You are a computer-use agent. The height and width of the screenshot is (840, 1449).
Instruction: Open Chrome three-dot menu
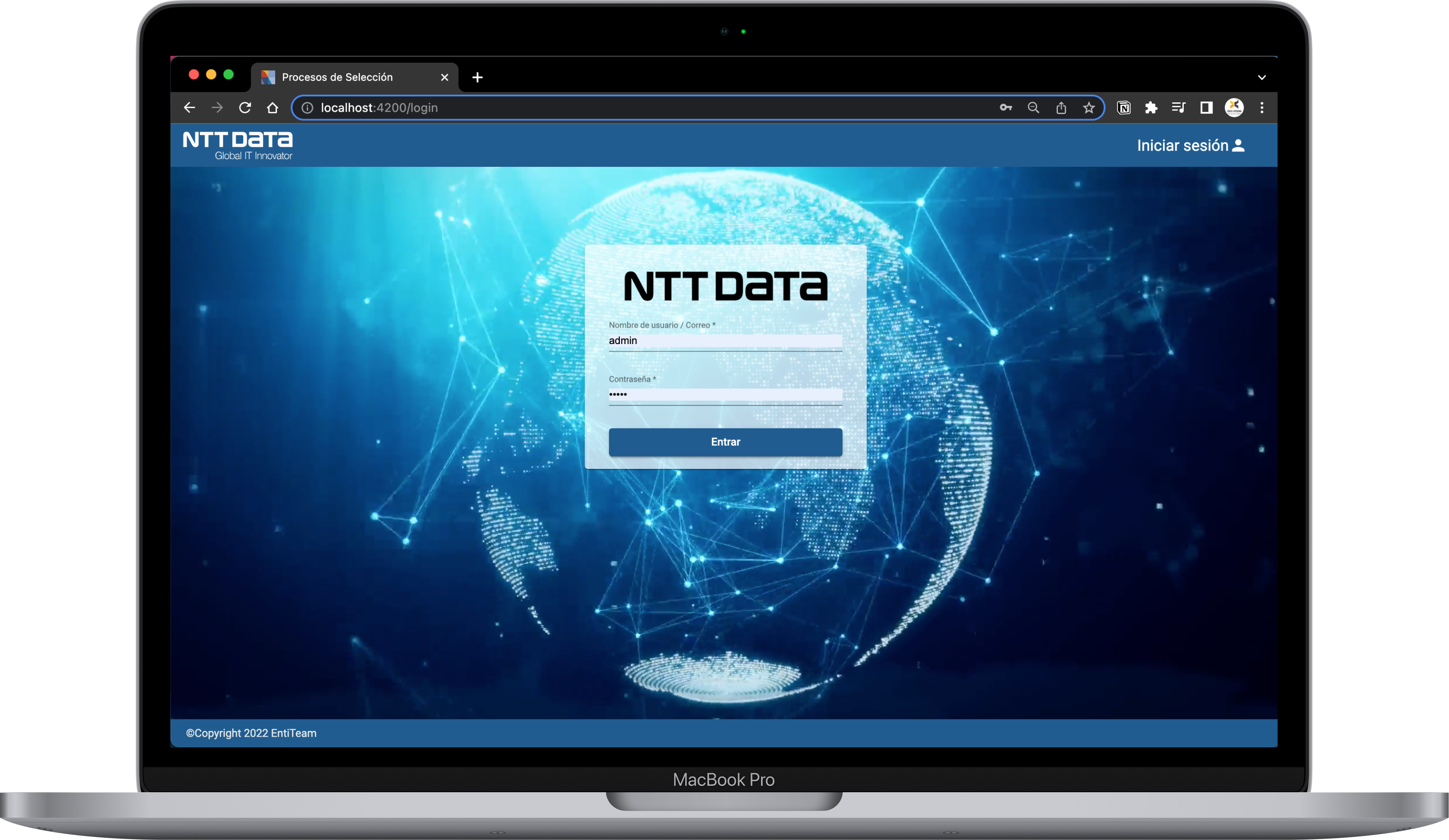coord(1261,107)
